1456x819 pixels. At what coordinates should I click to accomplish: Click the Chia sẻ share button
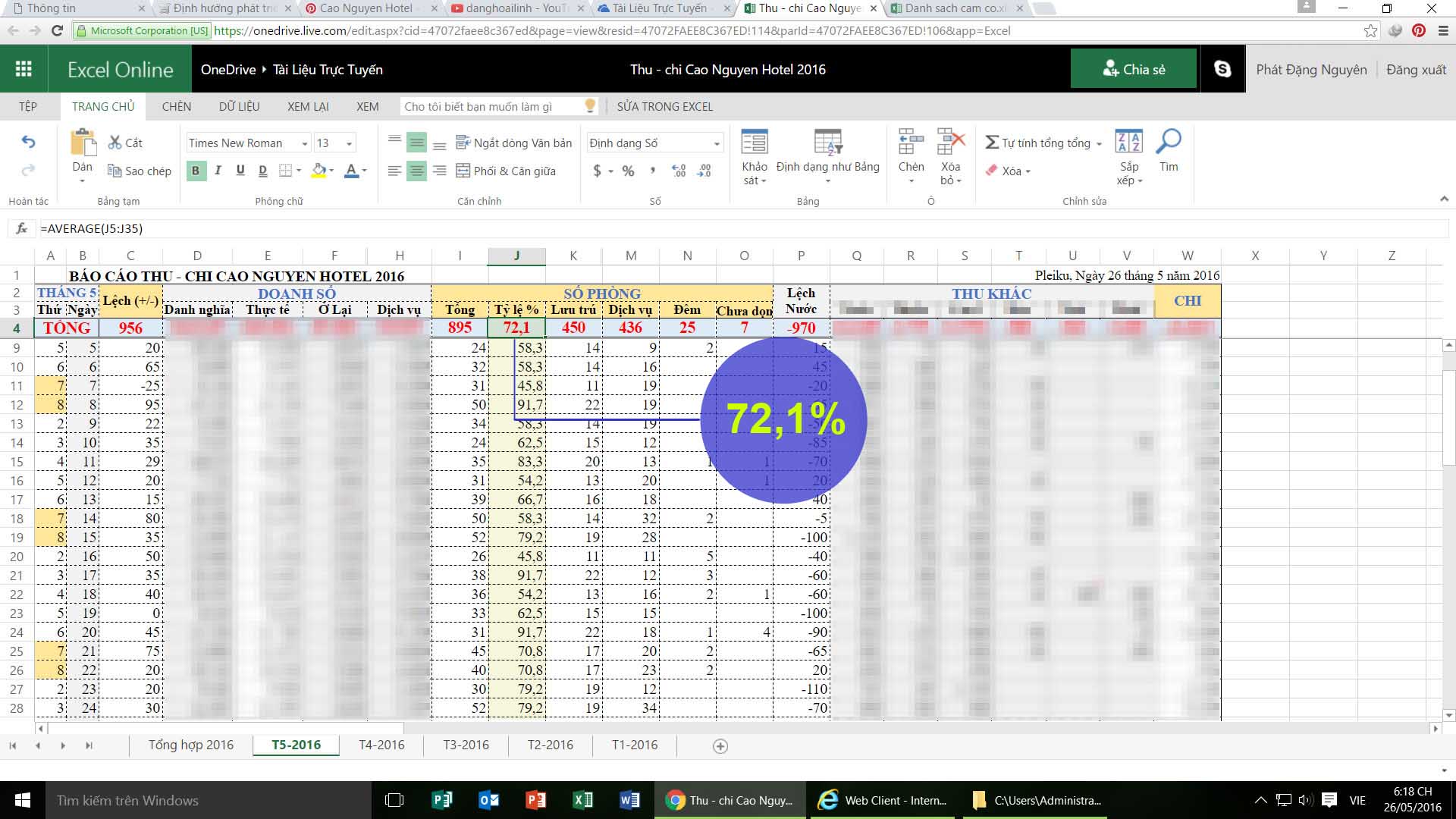click(1133, 69)
